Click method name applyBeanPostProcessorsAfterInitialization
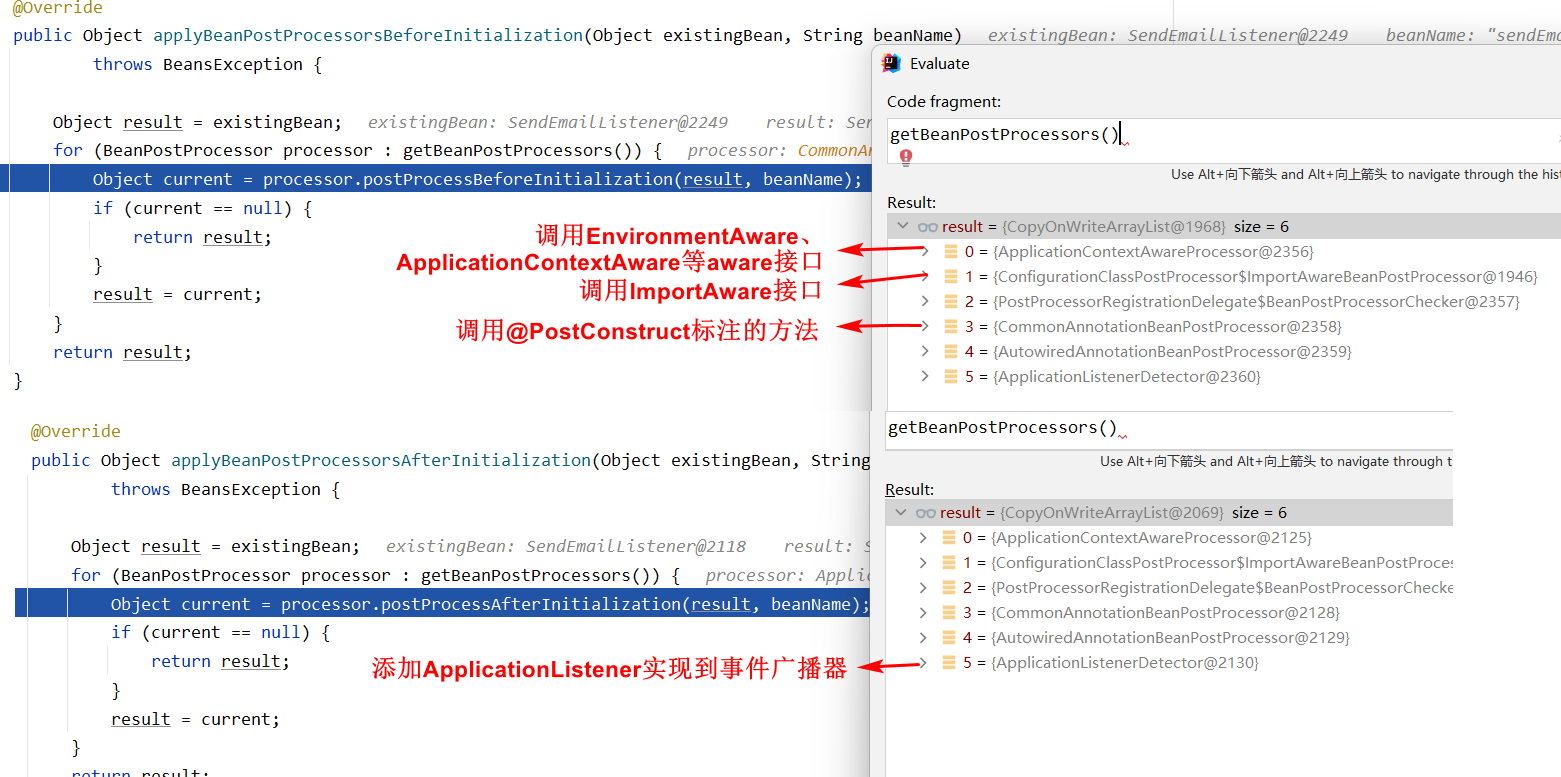The image size is (1561, 777). coord(381,460)
